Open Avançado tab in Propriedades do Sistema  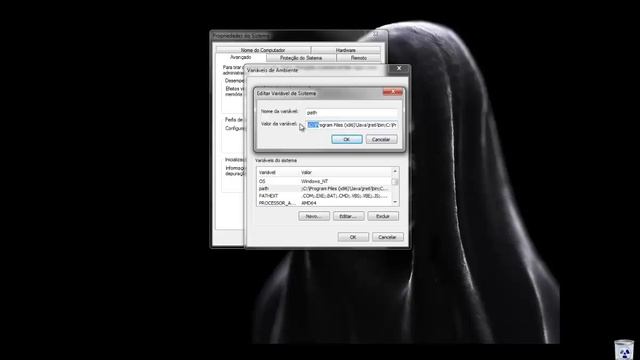pos(240,58)
